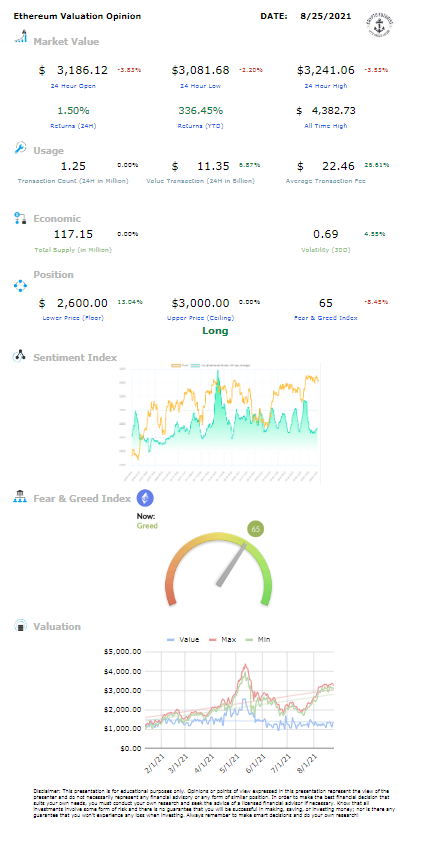Toggle the Value series in chart legend
This screenshot has height=842, width=429.
[184, 640]
